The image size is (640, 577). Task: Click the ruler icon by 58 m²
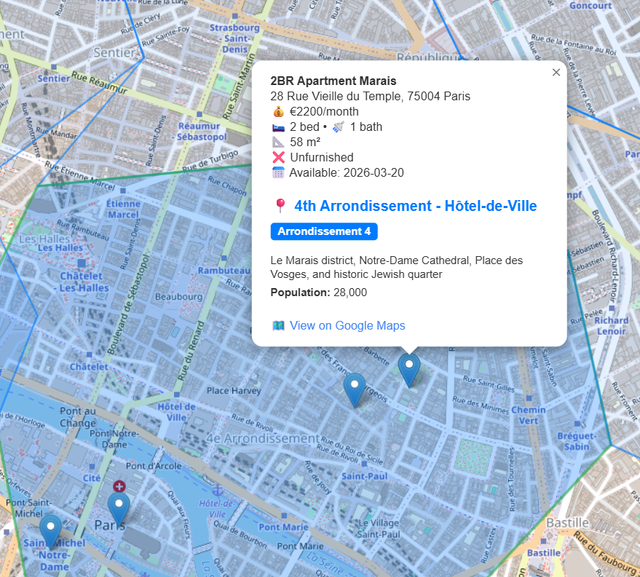pos(278,142)
